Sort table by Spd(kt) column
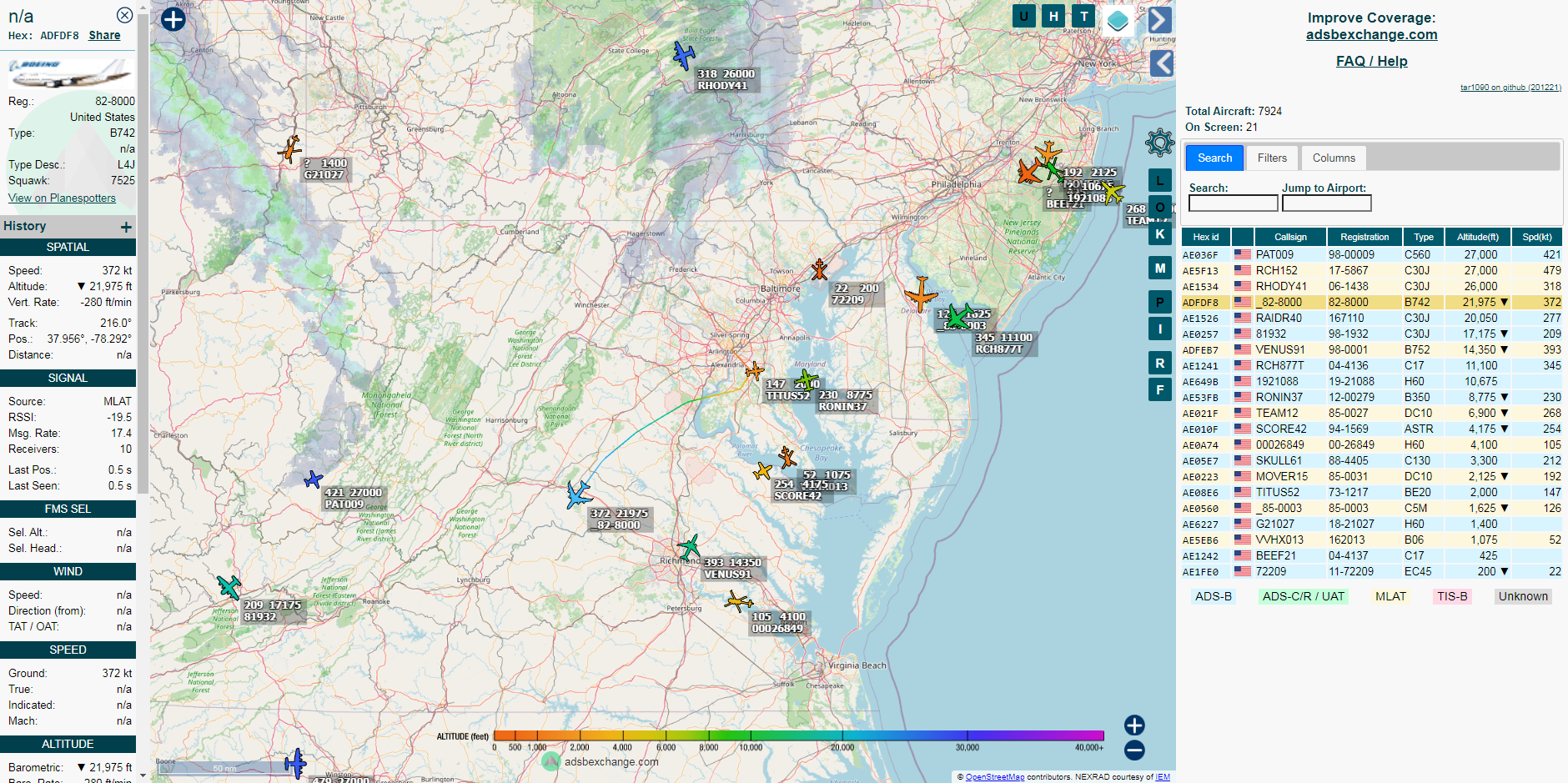This screenshot has width=1568, height=783. pyautogui.click(x=1536, y=237)
